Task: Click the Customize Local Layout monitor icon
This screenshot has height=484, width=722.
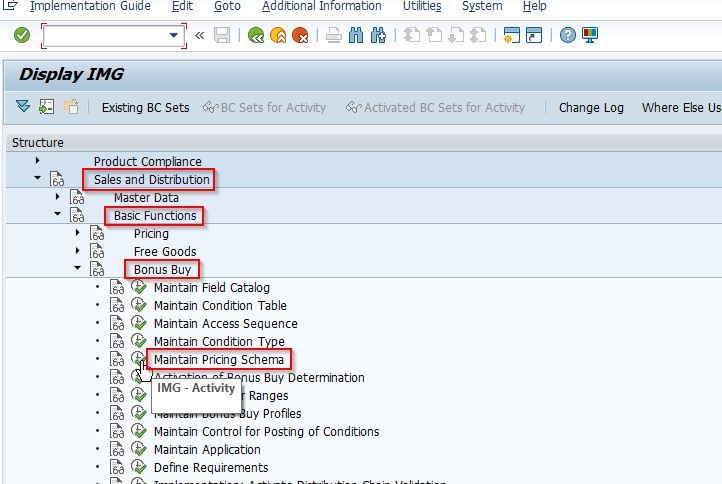Action: (x=590, y=35)
